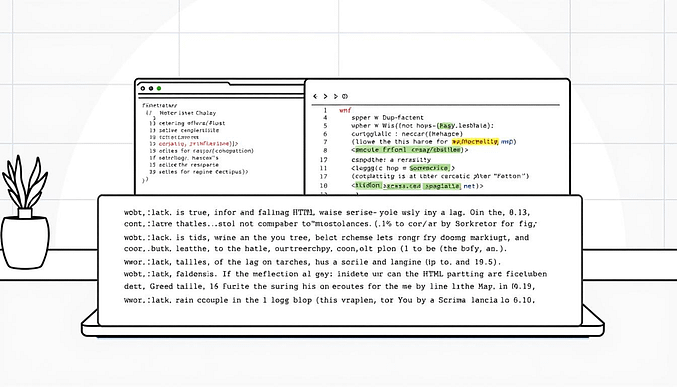Screen dimensions: 677x387
Task: Click the blue word "net" on line 10
Action: point(469,186)
